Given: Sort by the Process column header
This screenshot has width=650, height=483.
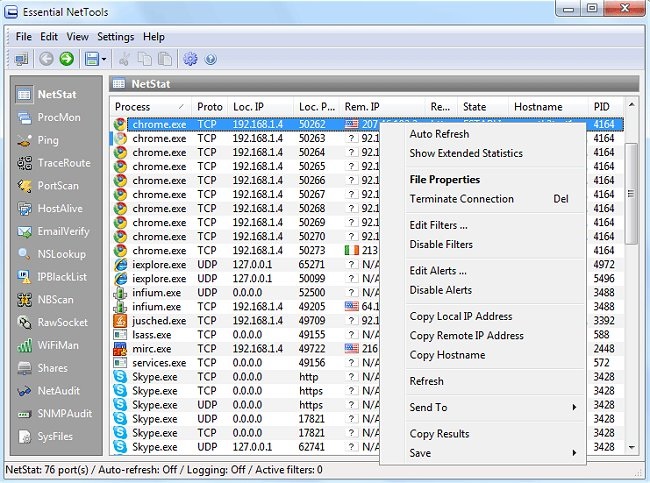Looking at the screenshot, I should tap(151, 107).
